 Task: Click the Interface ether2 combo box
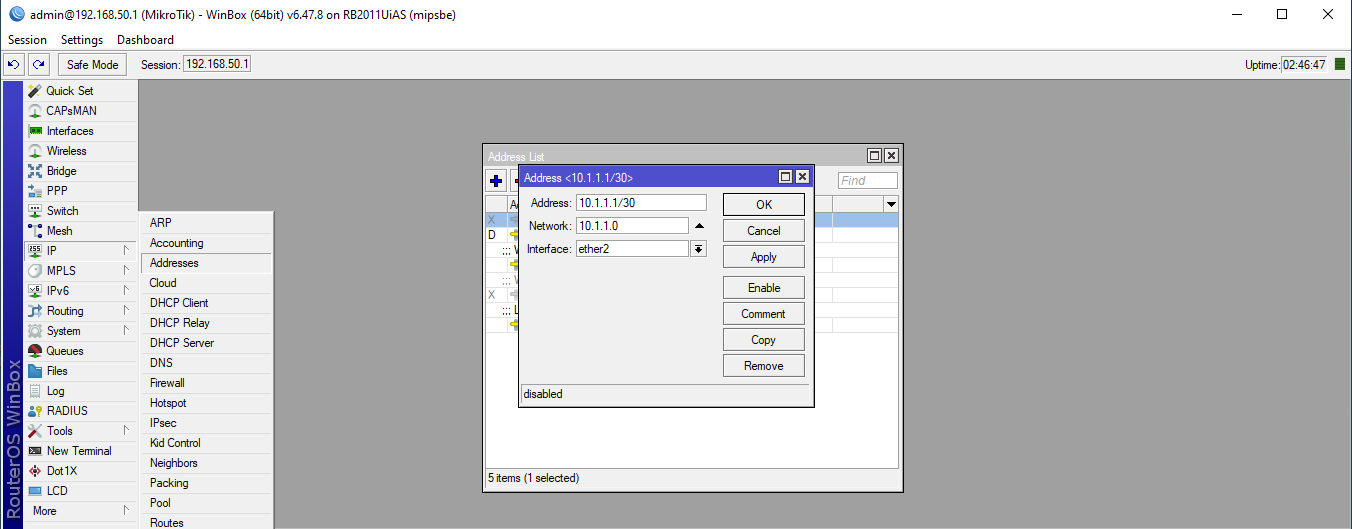[632, 249]
